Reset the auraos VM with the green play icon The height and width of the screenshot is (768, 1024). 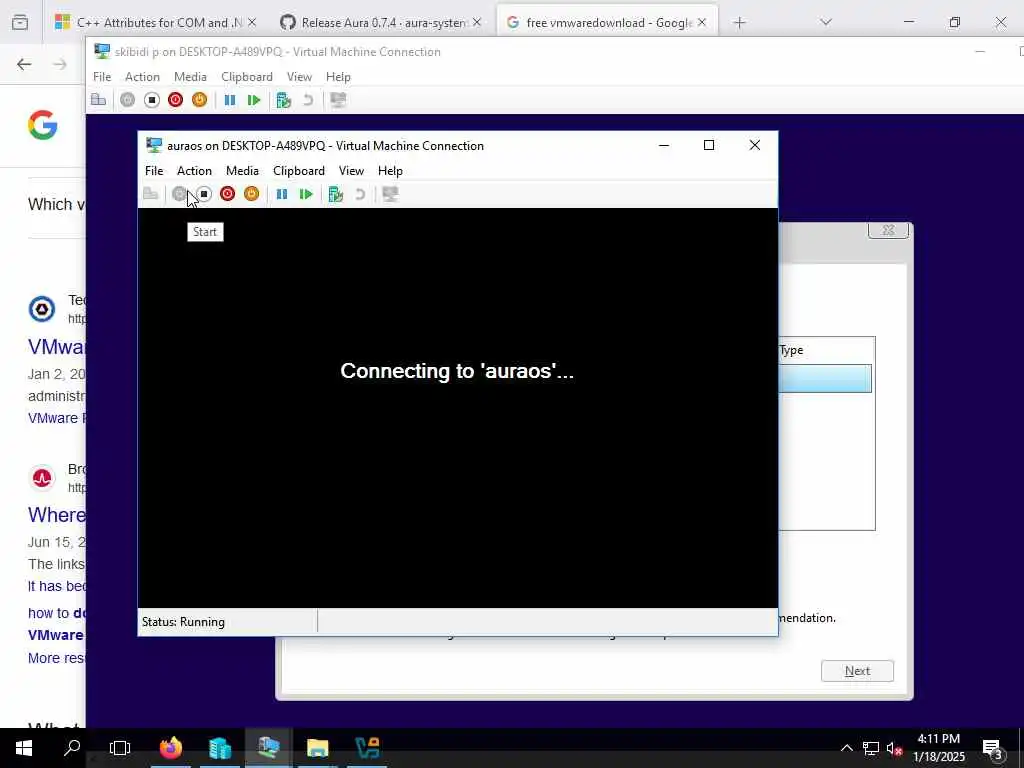point(306,194)
